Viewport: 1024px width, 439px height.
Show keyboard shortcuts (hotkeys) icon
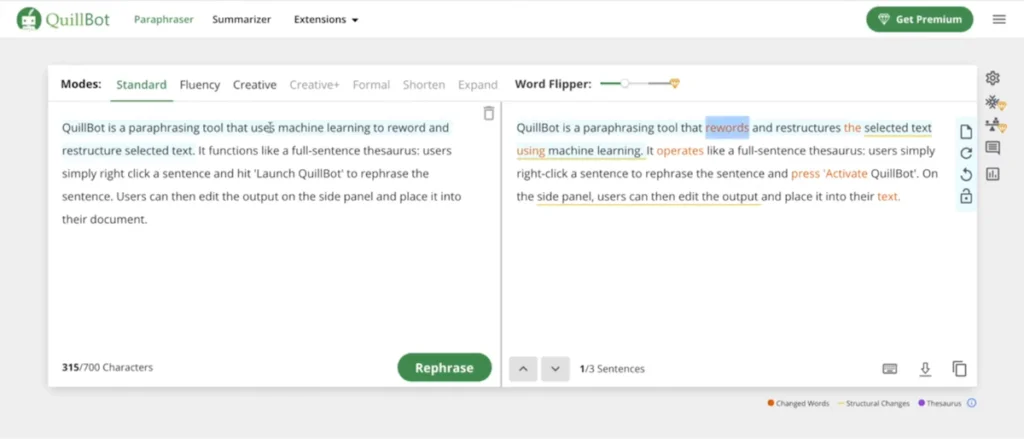click(890, 369)
